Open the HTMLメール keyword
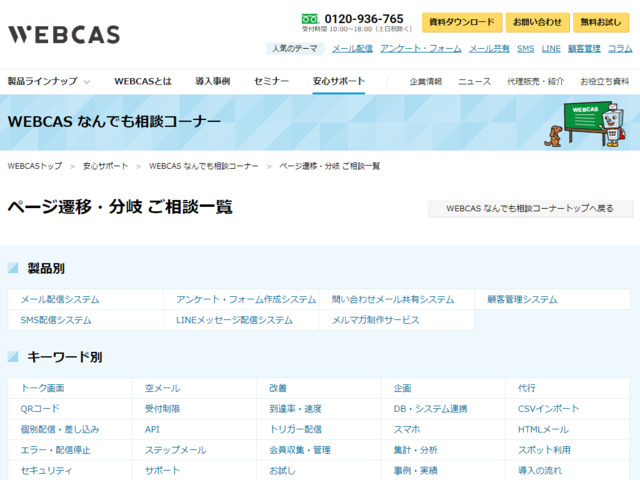The image size is (640, 480). coord(543,429)
